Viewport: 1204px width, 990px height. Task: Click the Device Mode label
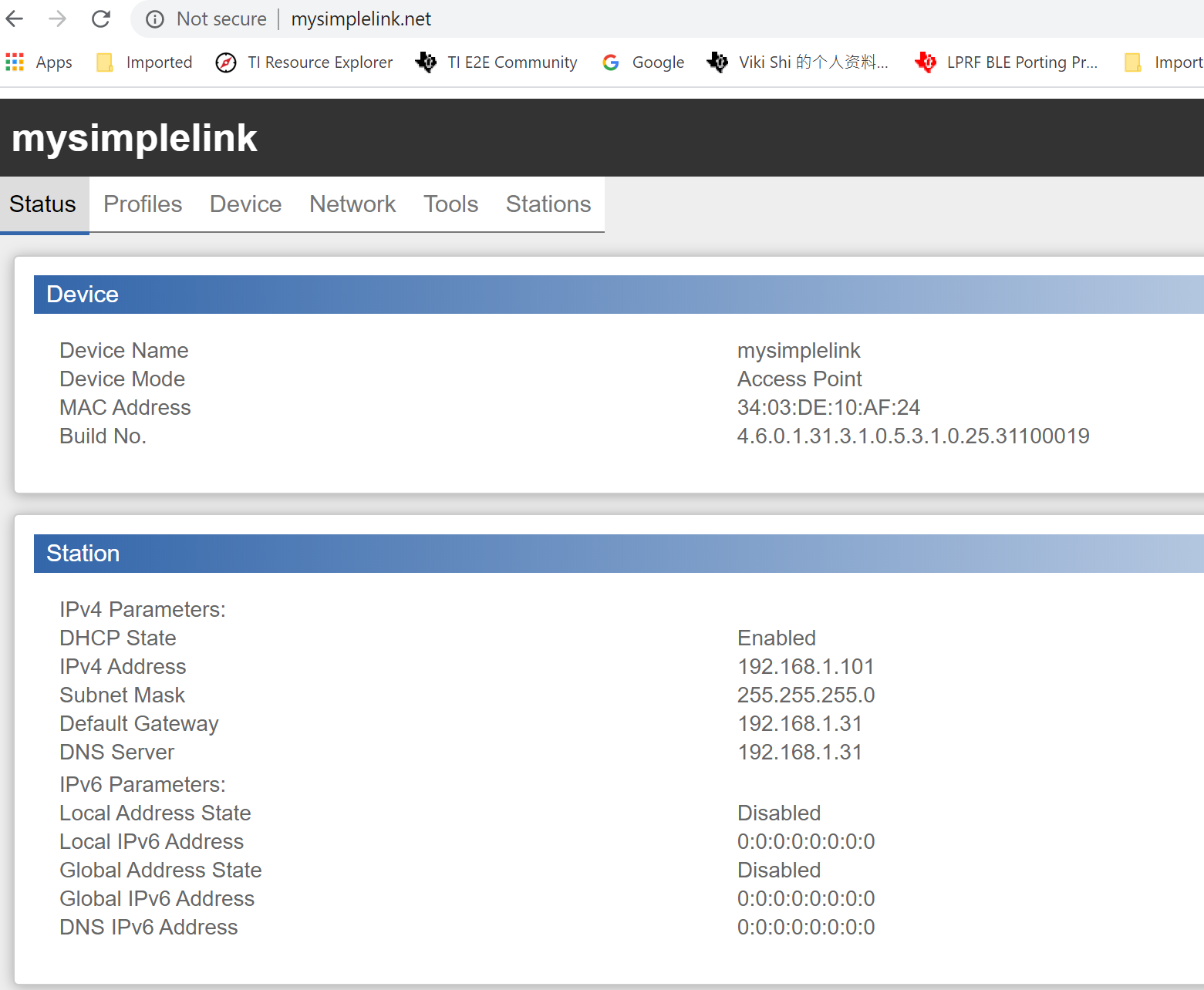[122, 379]
